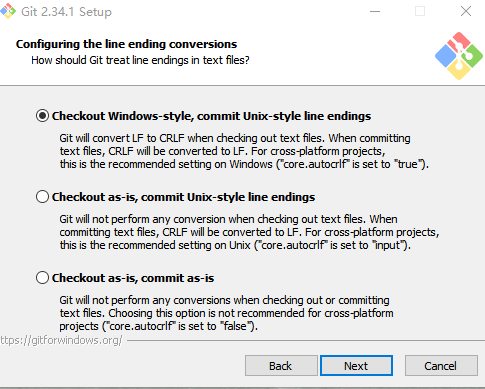Close the Git Setup window
485x389 pixels.
click(466, 11)
